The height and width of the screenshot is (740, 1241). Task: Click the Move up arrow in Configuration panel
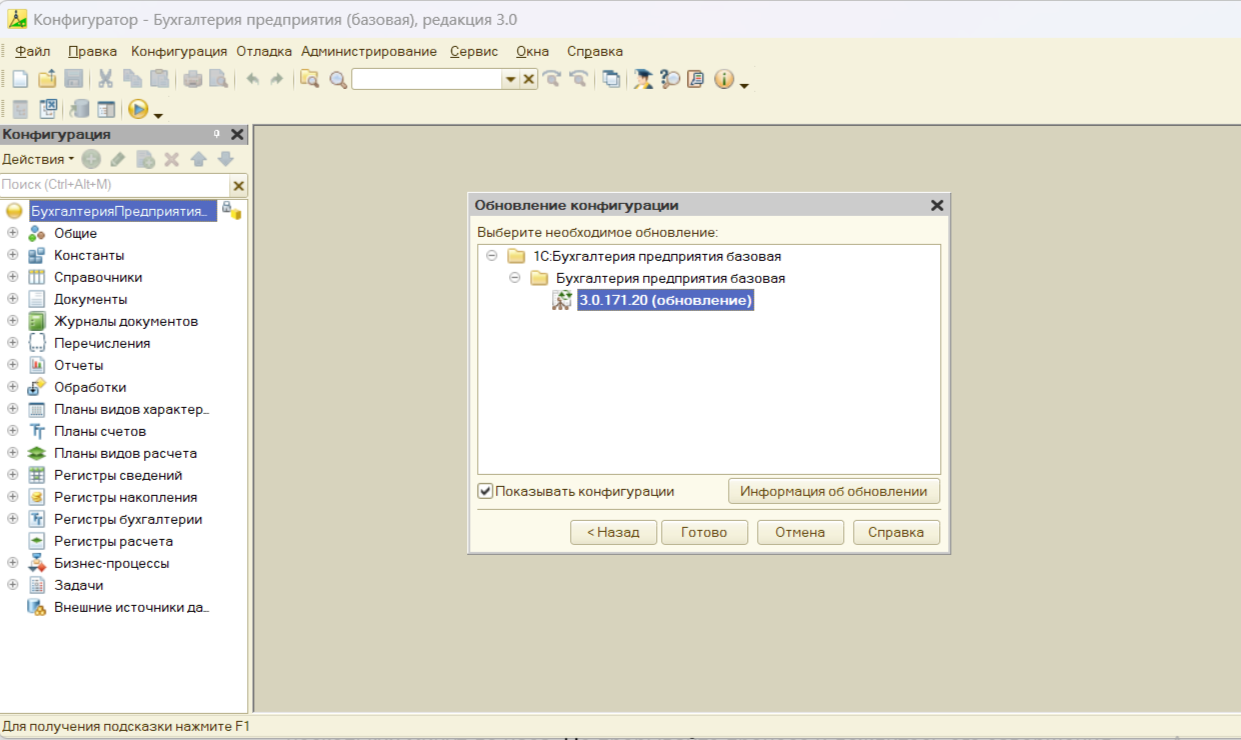point(198,159)
